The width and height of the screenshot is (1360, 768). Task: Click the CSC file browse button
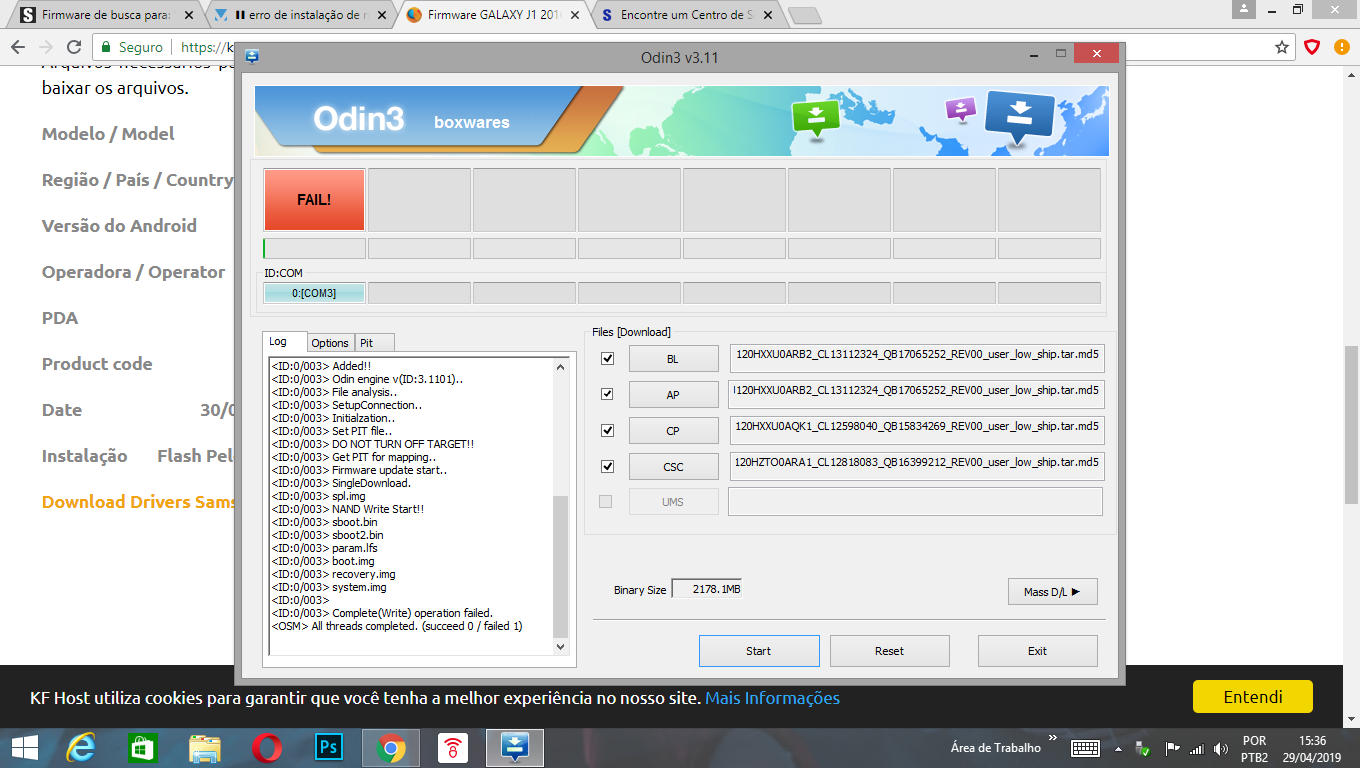click(673, 466)
